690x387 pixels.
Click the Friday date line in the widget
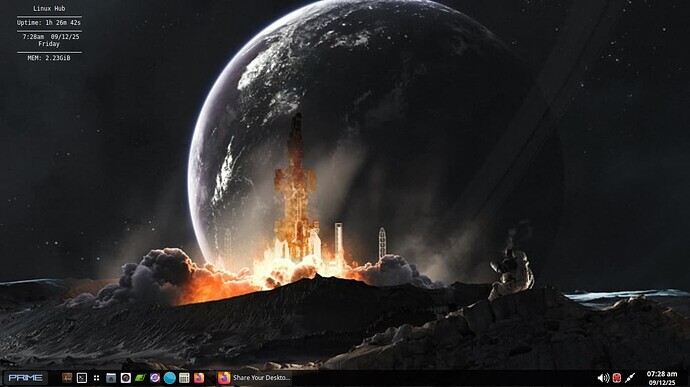[x=49, y=44]
